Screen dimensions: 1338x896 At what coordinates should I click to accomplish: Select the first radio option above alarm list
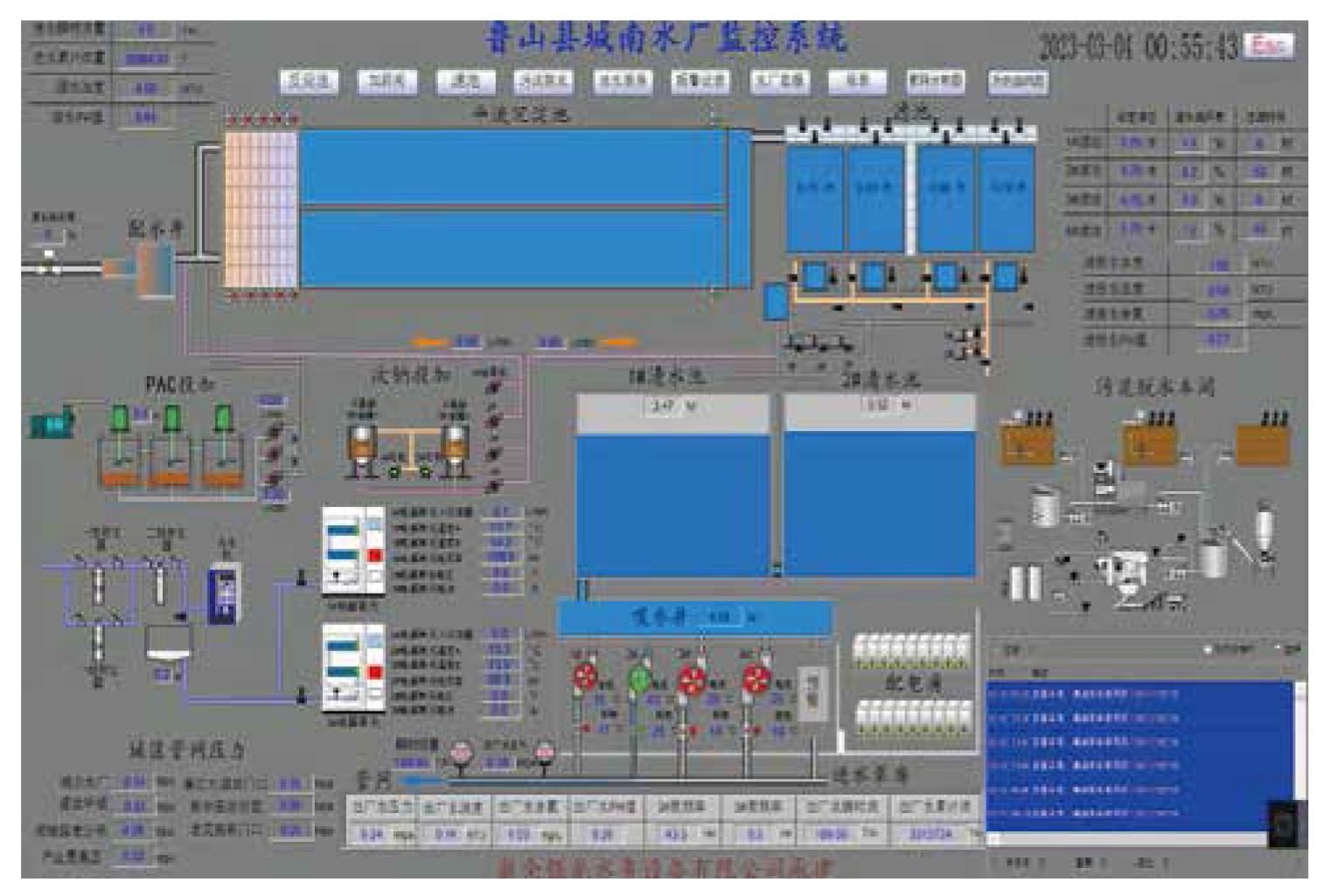(1209, 649)
